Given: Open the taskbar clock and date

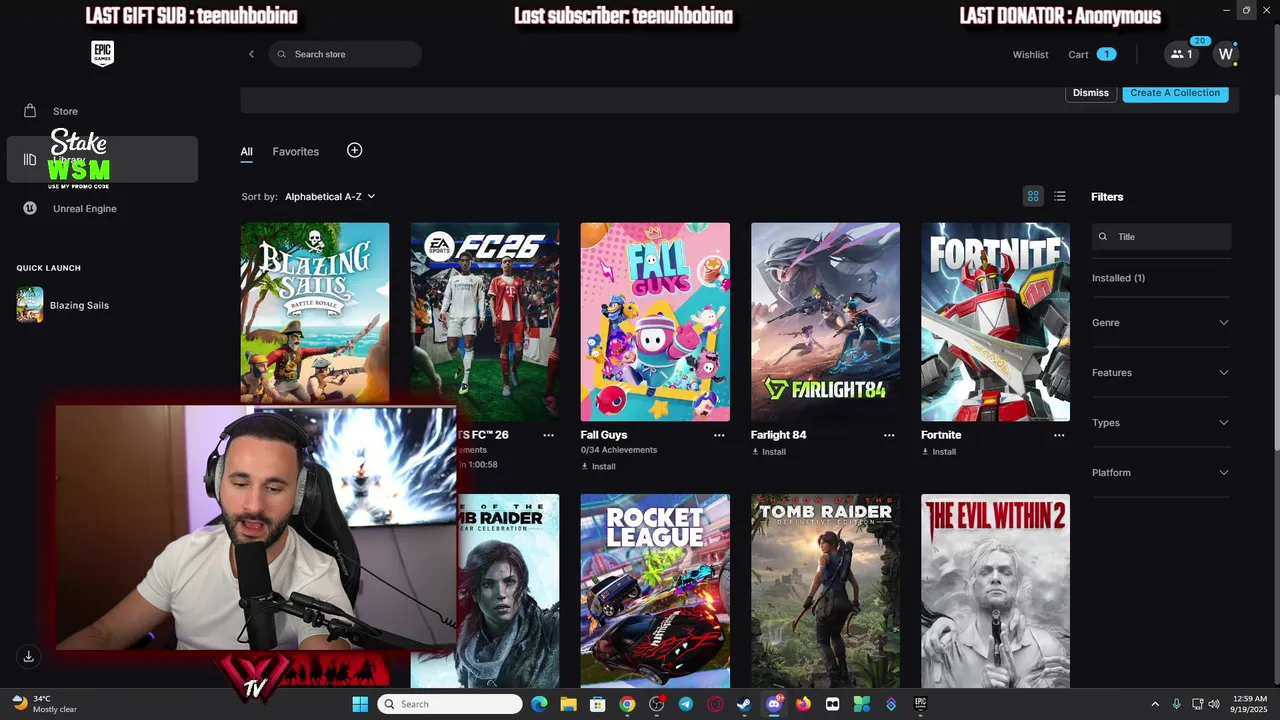Looking at the screenshot, I should click(1250, 704).
